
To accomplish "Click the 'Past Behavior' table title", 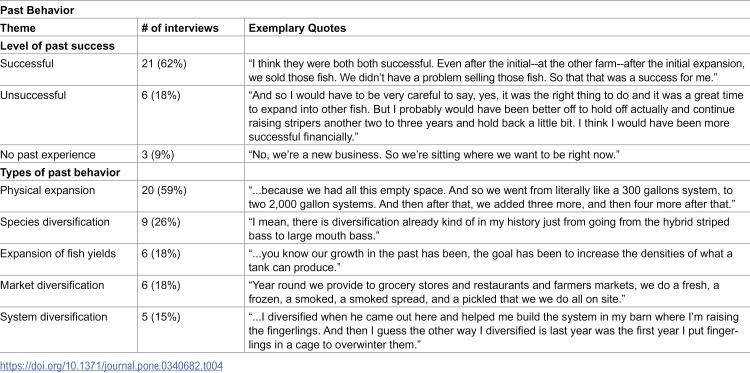I will click(x=37, y=10).
